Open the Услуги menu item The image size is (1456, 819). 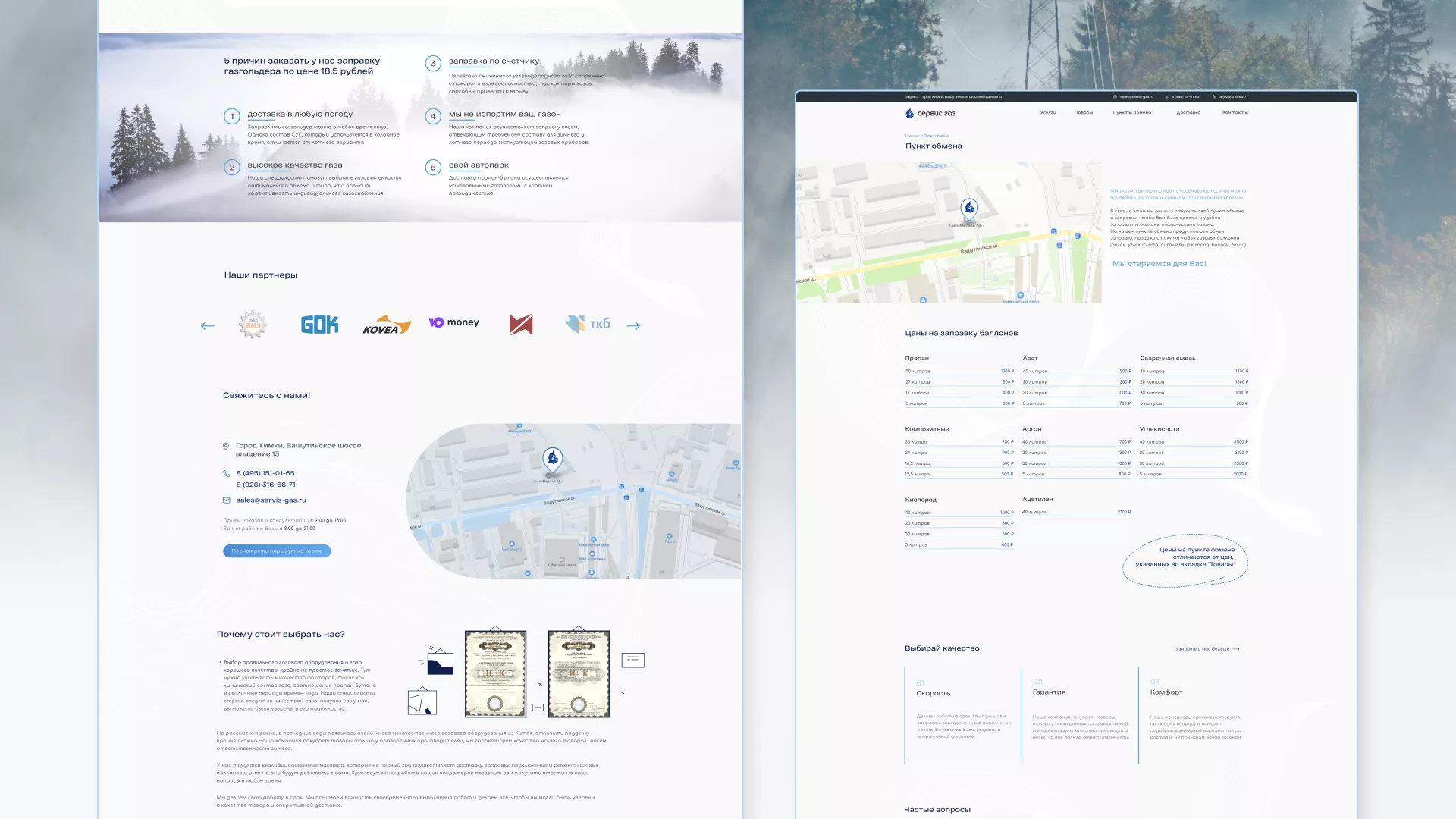click(x=1047, y=112)
